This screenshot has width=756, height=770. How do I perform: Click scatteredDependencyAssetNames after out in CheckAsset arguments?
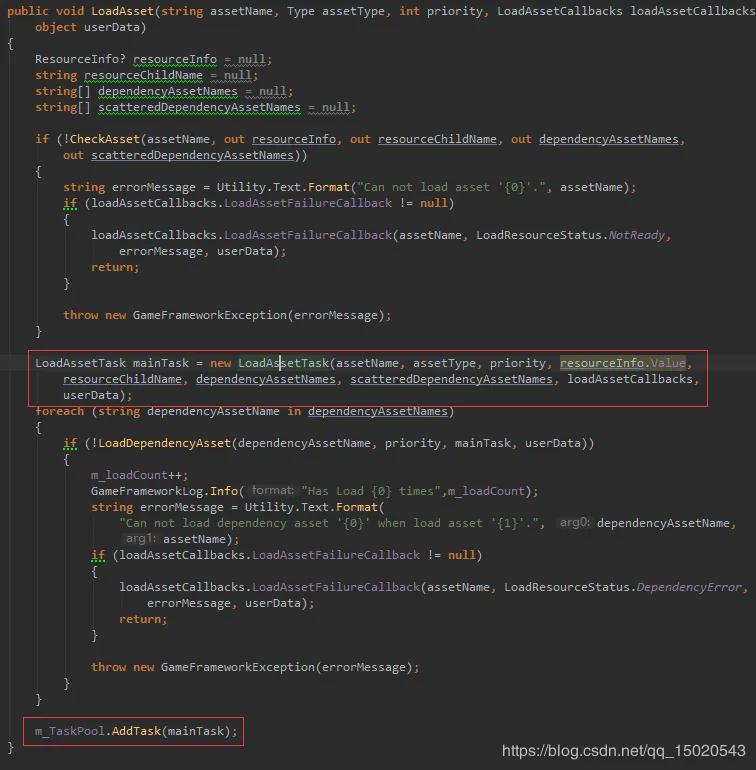[192, 155]
